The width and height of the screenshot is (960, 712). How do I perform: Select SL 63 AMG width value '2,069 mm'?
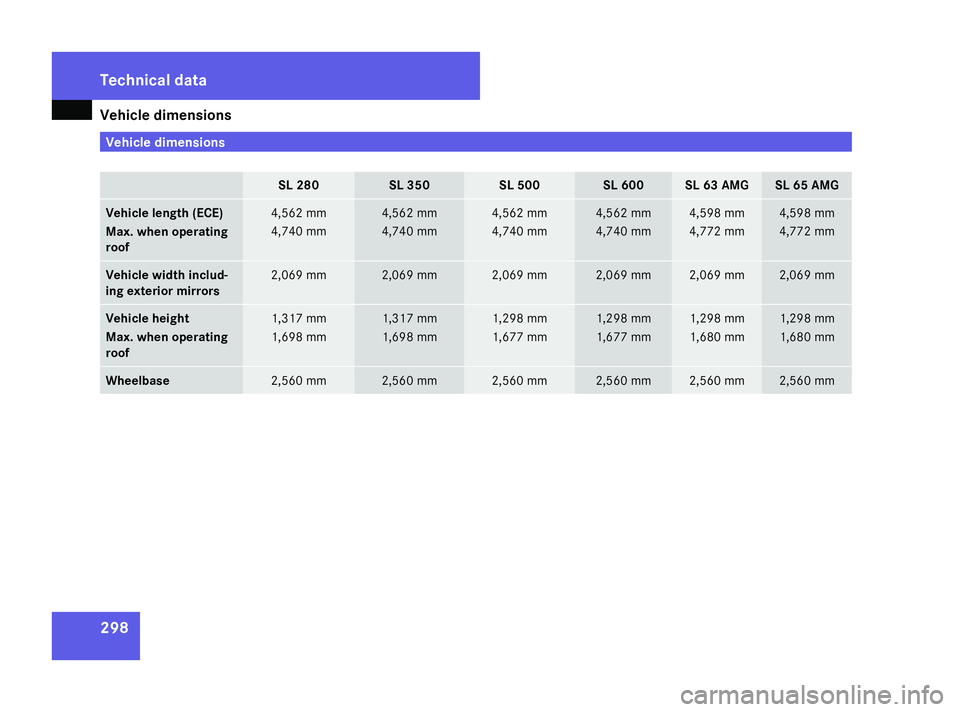coord(717,275)
